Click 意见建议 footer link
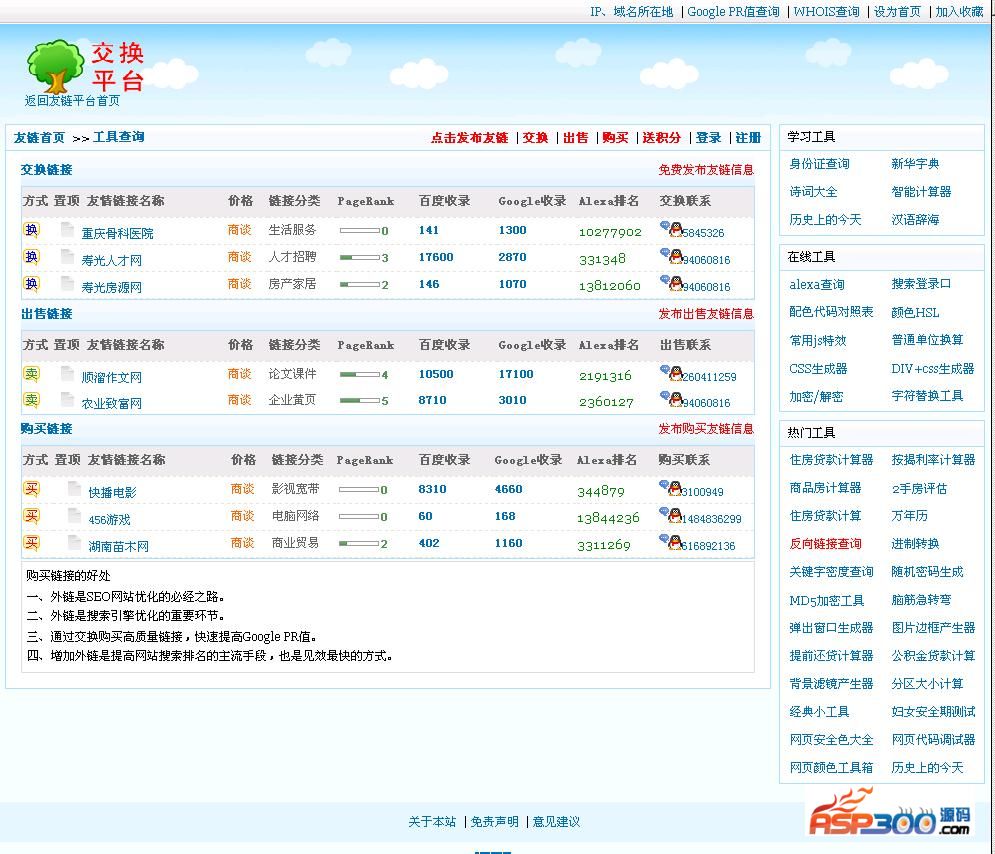Image resolution: width=995 pixels, height=854 pixels. pos(556,822)
